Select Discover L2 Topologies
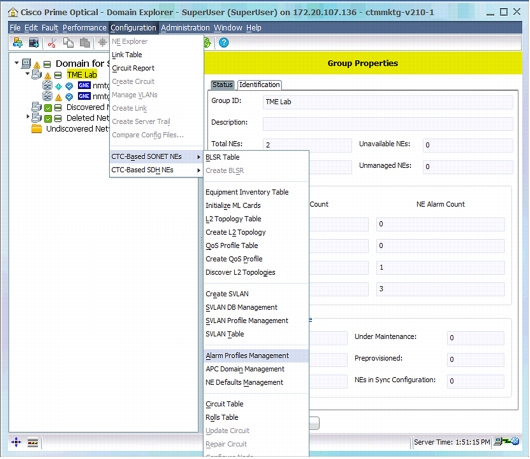The image size is (530, 459). (257, 272)
